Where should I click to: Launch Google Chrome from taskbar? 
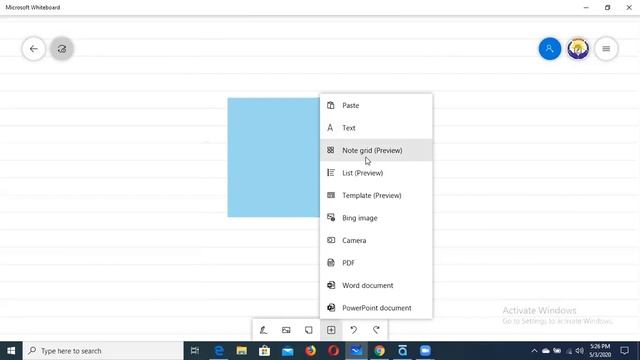click(379, 351)
